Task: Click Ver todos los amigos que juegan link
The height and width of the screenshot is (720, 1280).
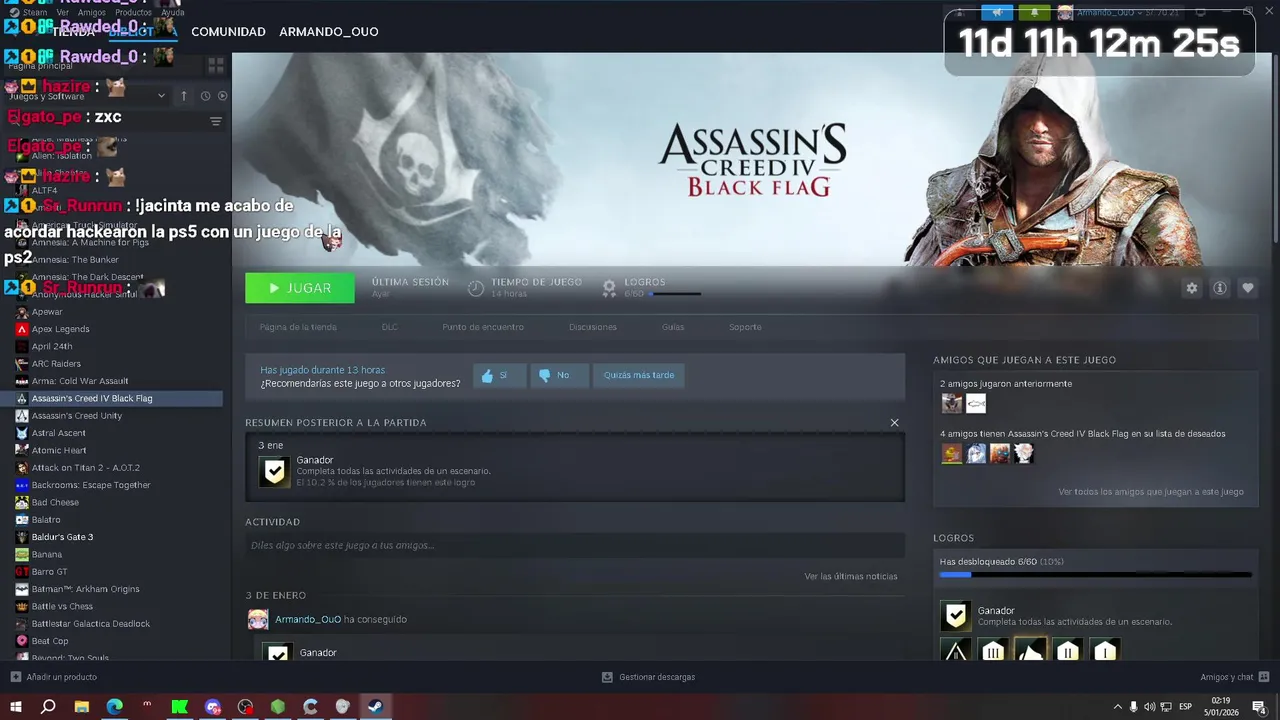Action: (1151, 492)
